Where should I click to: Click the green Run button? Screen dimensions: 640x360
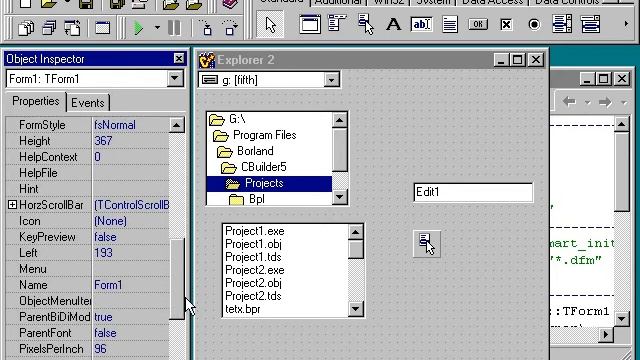(139, 28)
